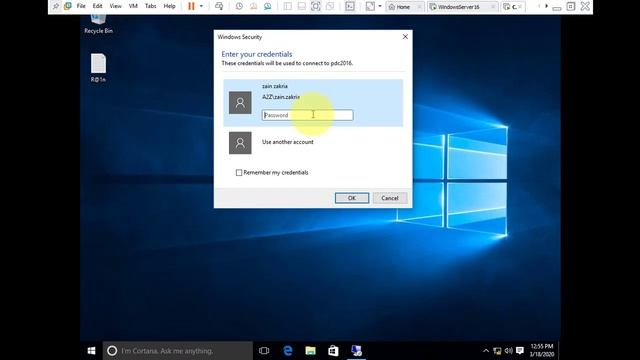Click the Remote Desktop taskbar icon
Viewport: 640px width, 360px height.
click(x=356, y=351)
